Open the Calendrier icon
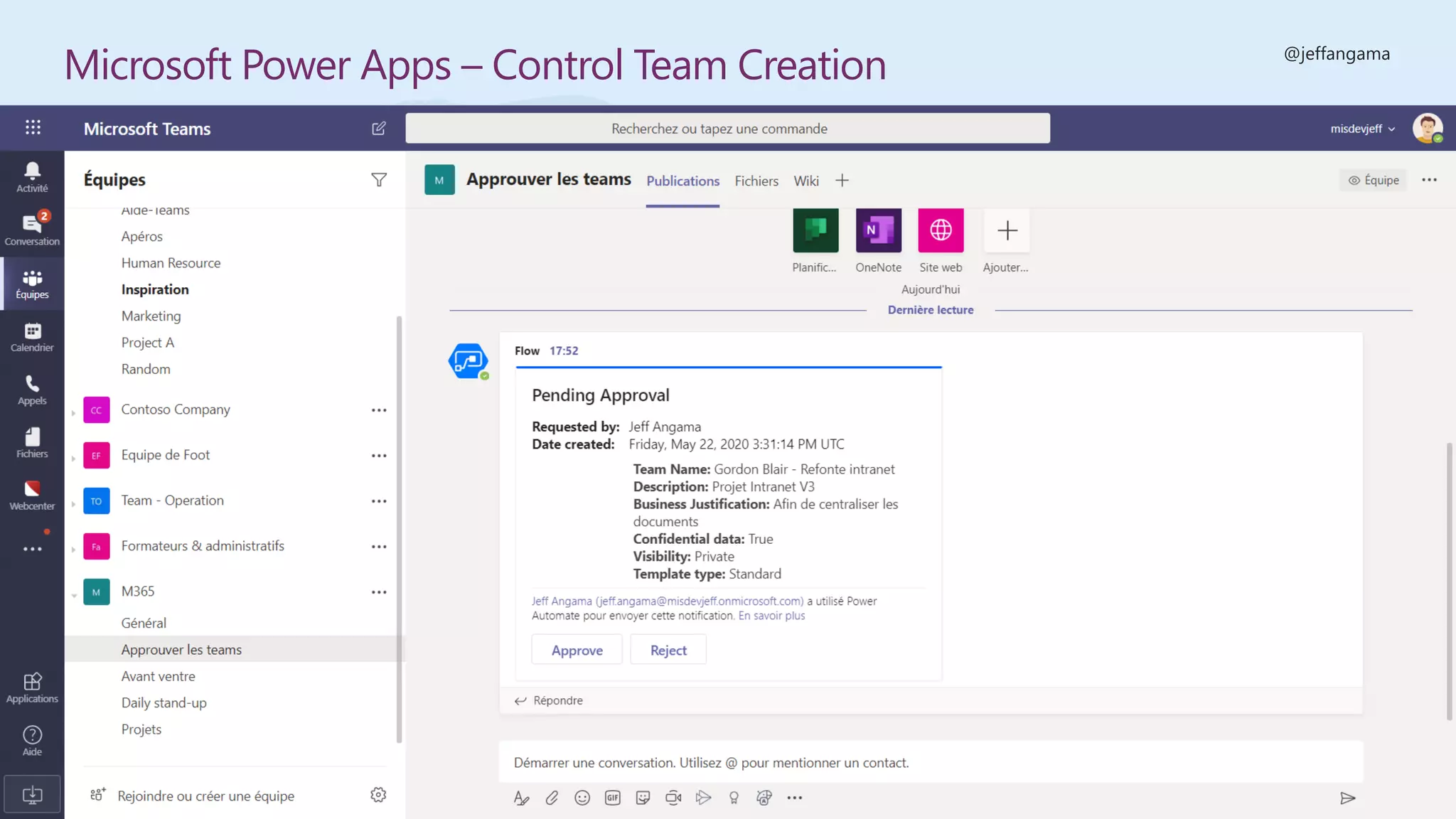This screenshot has width=1456, height=819. (x=32, y=337)
